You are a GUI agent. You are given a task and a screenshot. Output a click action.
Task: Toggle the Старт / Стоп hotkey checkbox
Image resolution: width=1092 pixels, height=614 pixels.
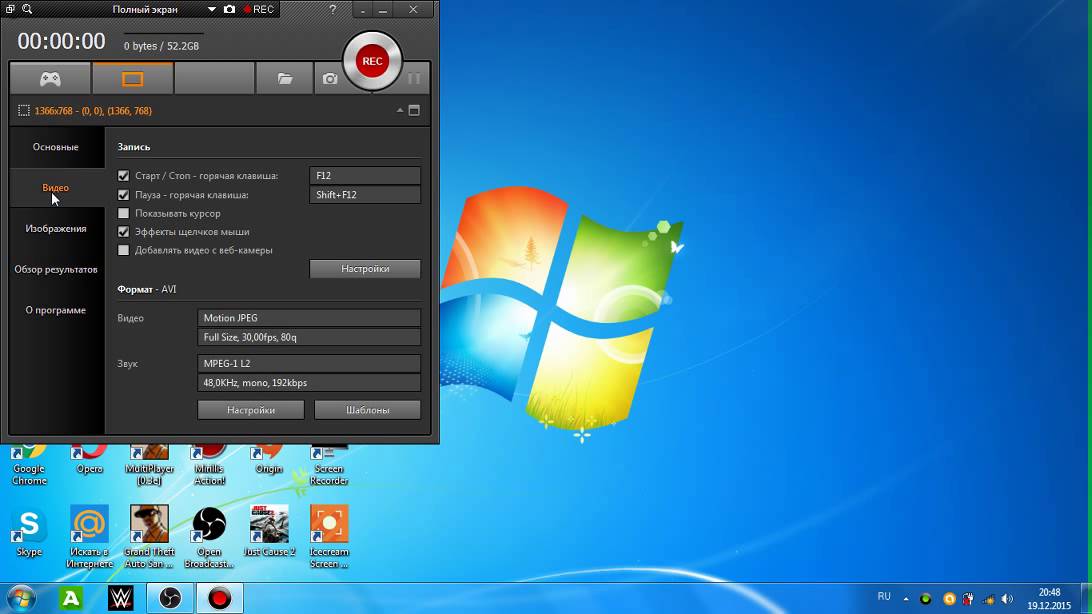click(x=123, y=175)
